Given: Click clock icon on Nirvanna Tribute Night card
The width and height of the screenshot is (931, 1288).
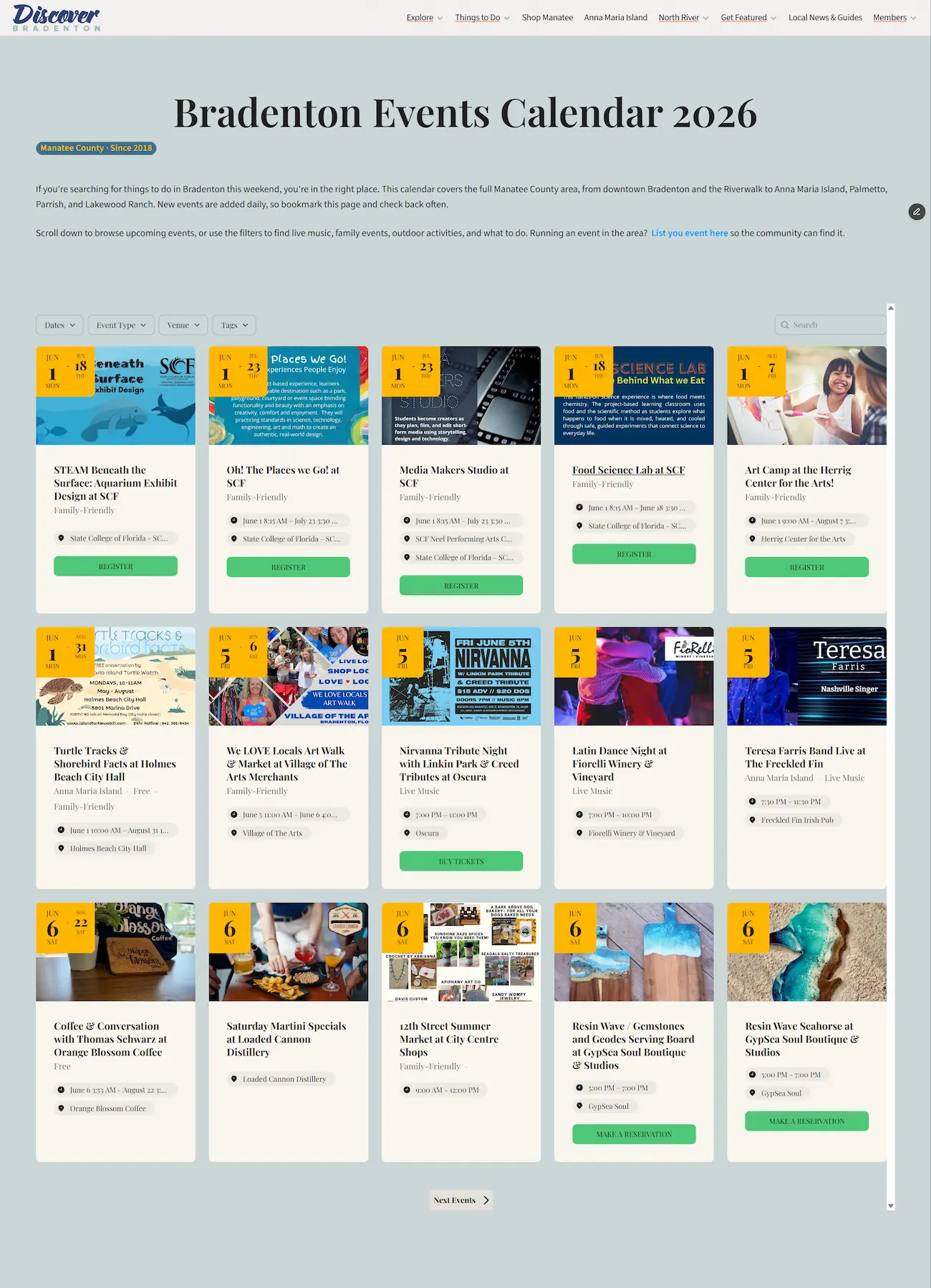Looking at the screenshot, I should 407,815.
